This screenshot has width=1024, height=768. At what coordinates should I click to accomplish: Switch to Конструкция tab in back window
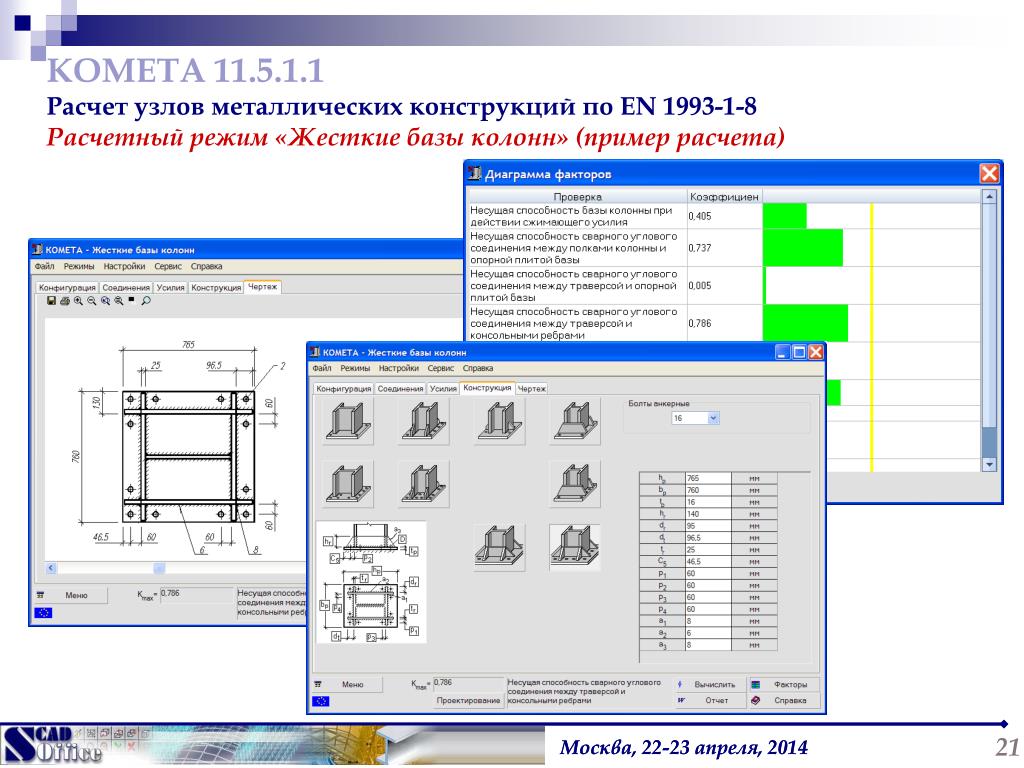[216, 287]
